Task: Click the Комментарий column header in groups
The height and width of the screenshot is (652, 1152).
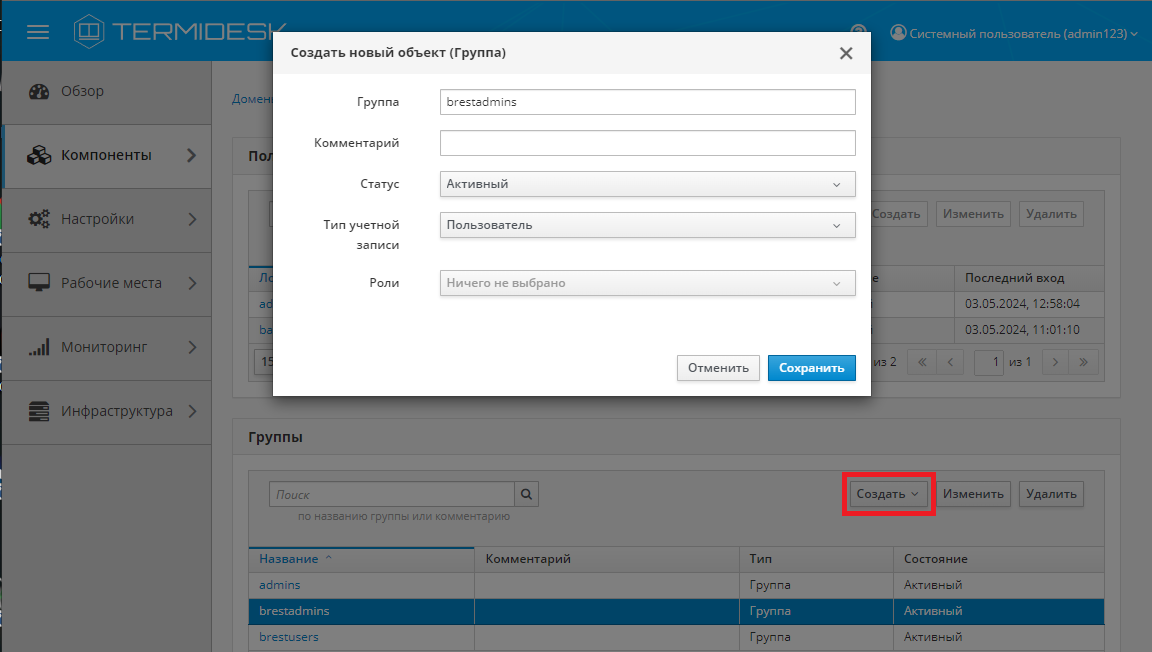Action: click(x=606, y=559)
